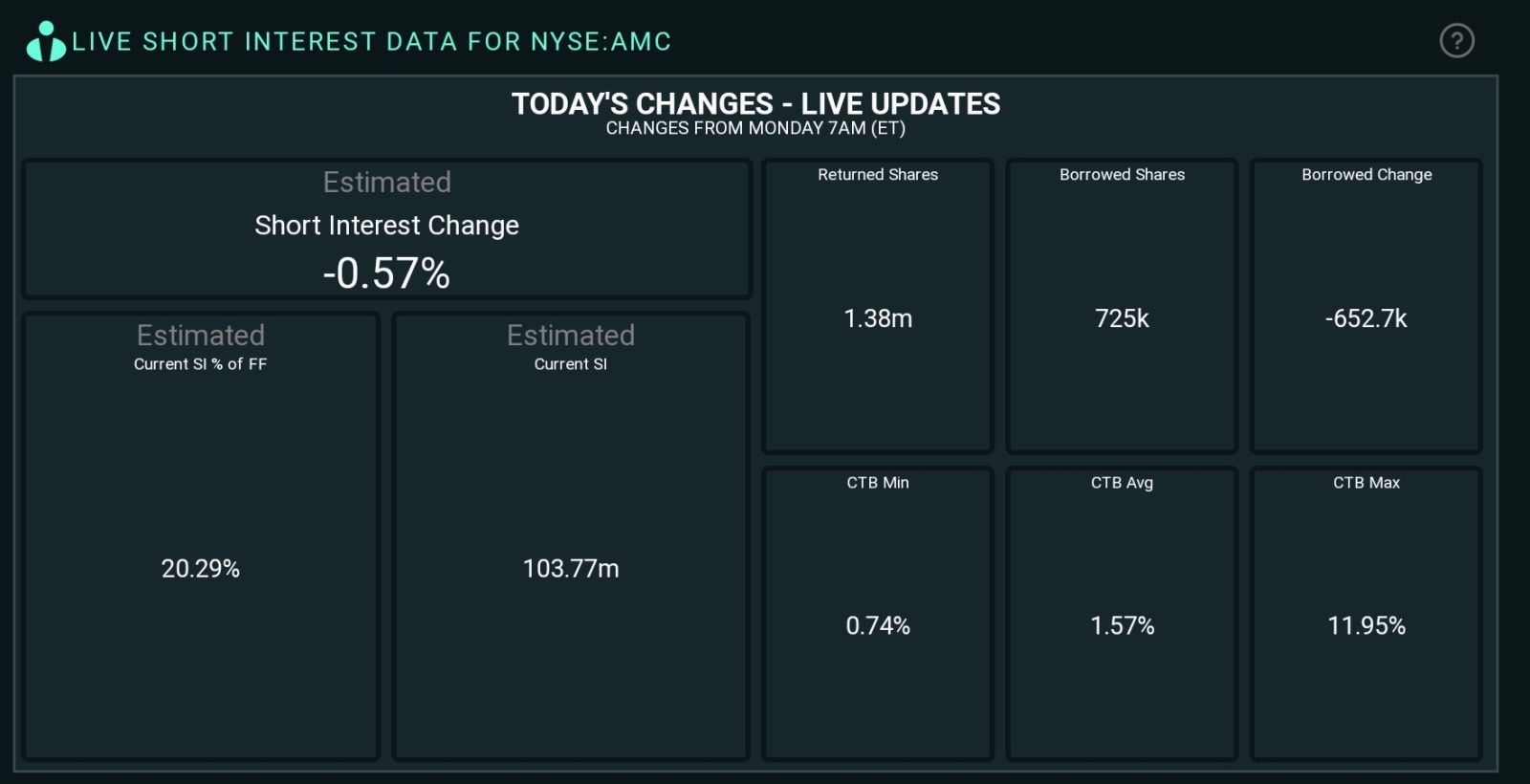The image size is (1530, 784).
Task: Select the Current SI % of FF label
Action: point(200,364)
